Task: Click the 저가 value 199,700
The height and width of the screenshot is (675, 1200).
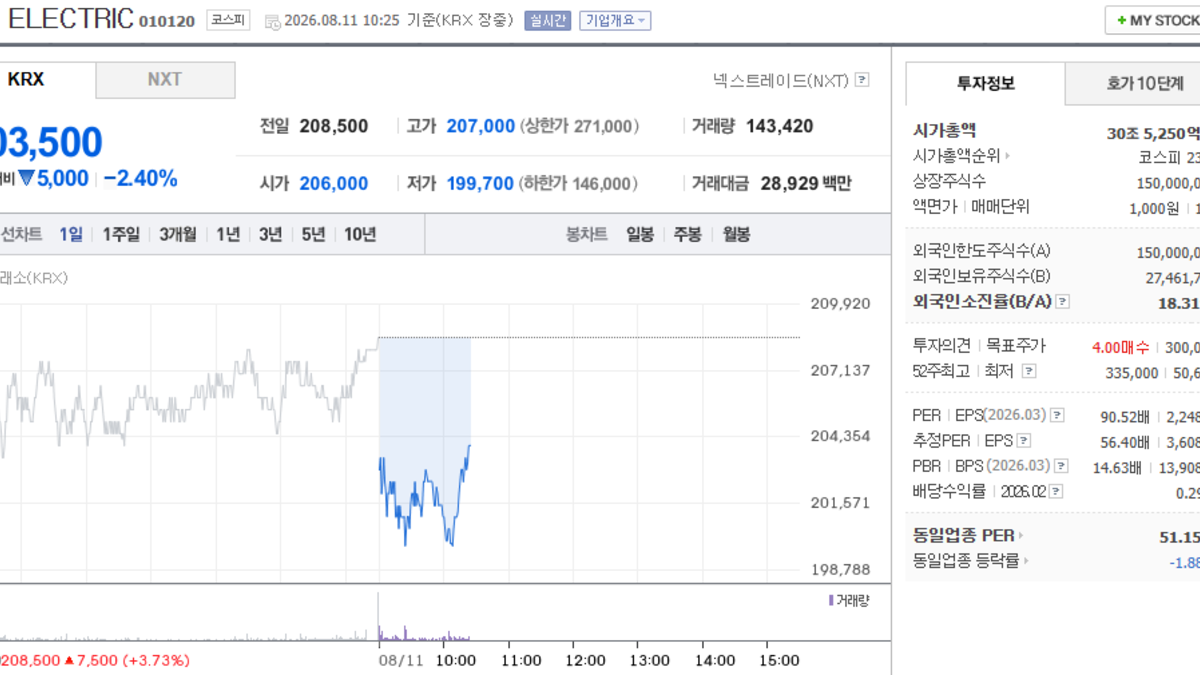Action: coord(480,183)
